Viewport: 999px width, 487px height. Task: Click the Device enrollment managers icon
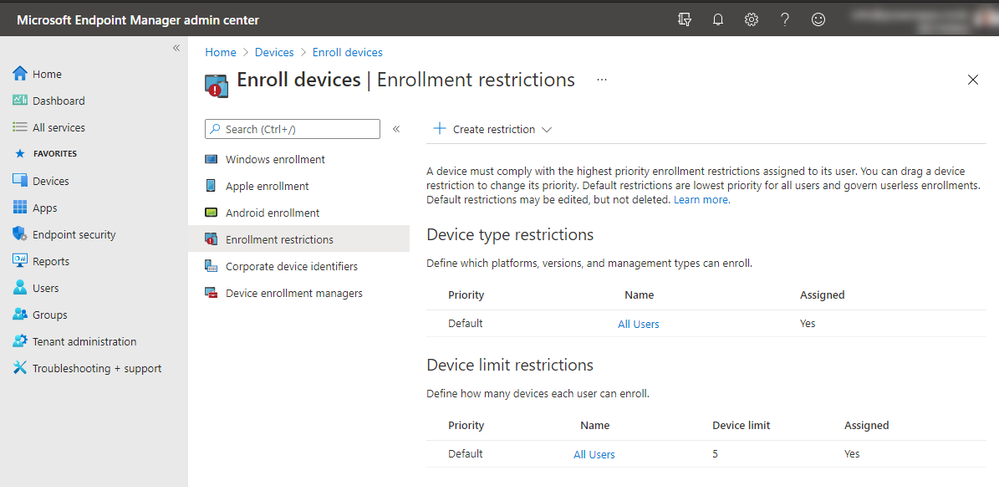[x=211, y=293]
